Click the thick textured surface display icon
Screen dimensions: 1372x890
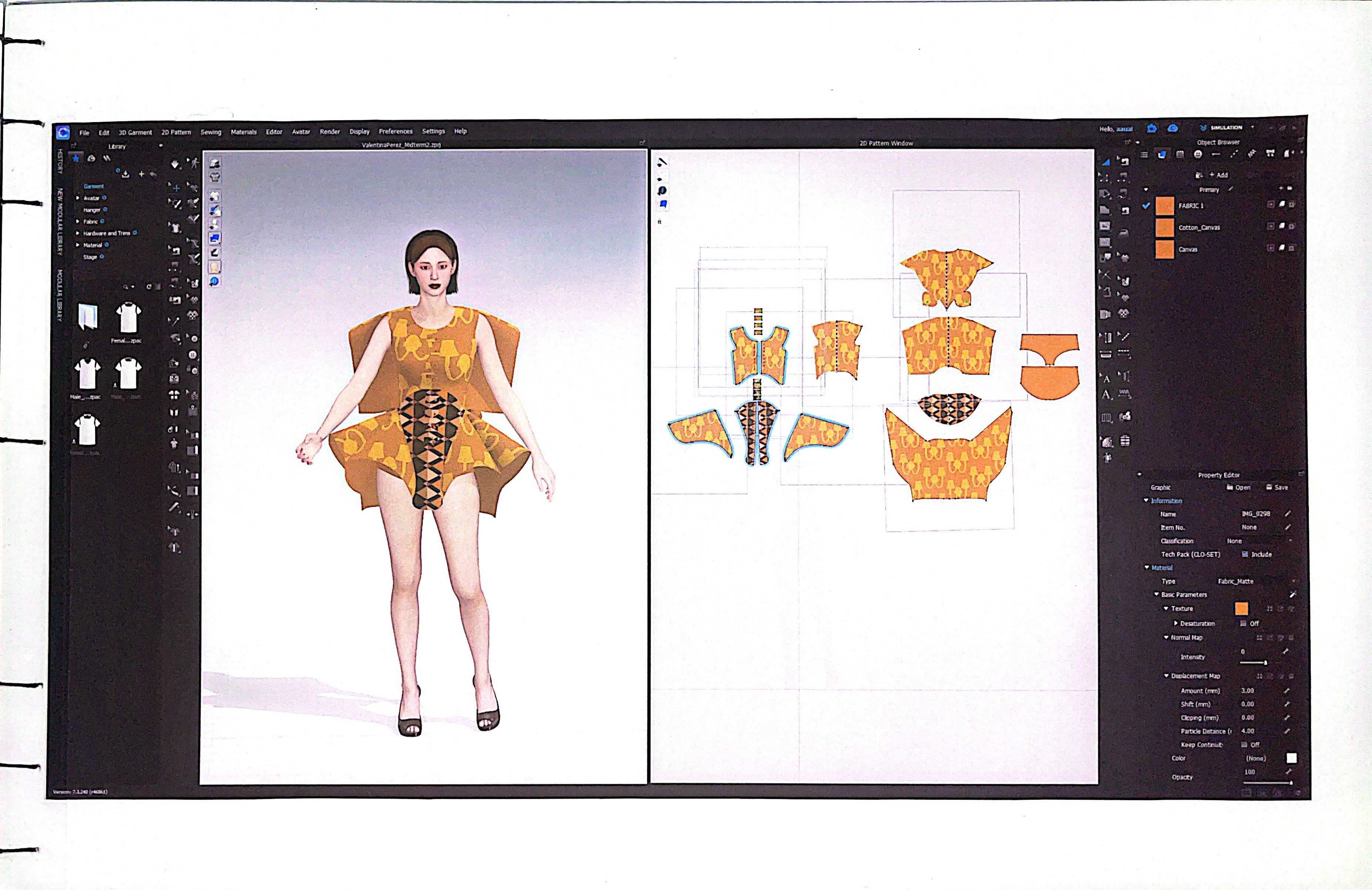215,163
